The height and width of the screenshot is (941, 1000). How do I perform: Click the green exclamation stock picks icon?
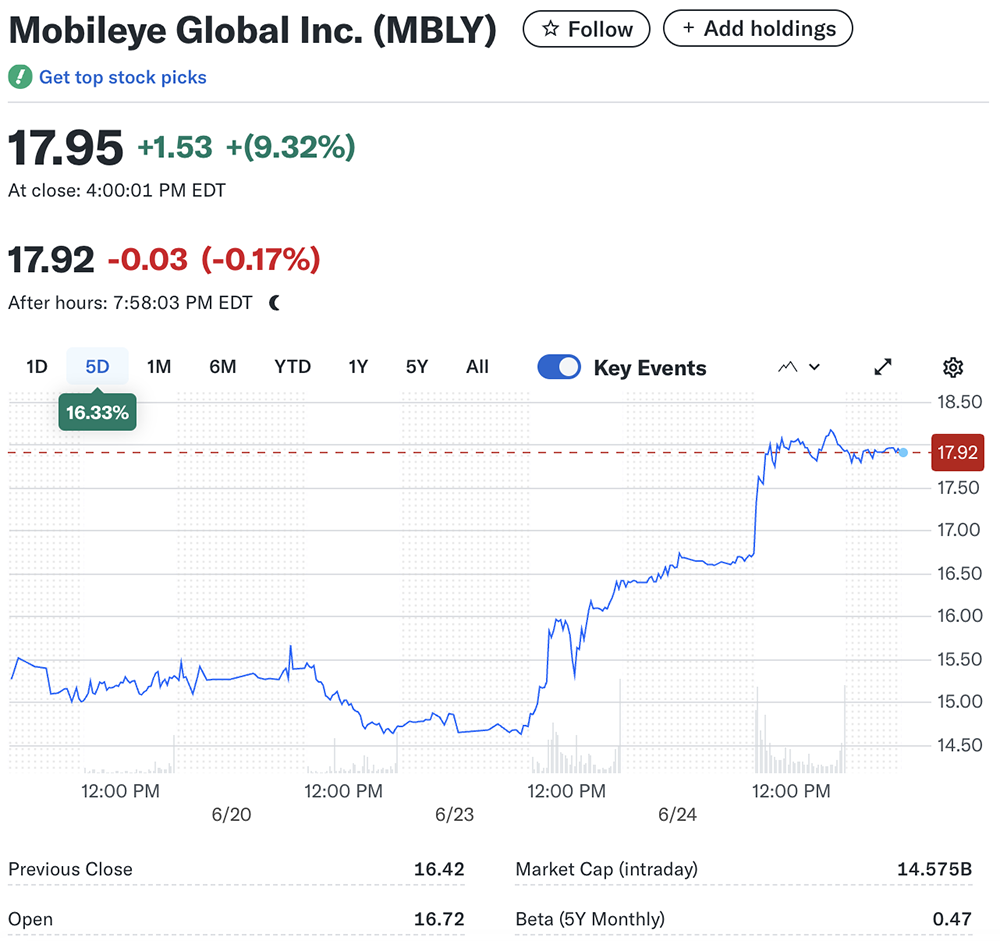pos(20,77)
